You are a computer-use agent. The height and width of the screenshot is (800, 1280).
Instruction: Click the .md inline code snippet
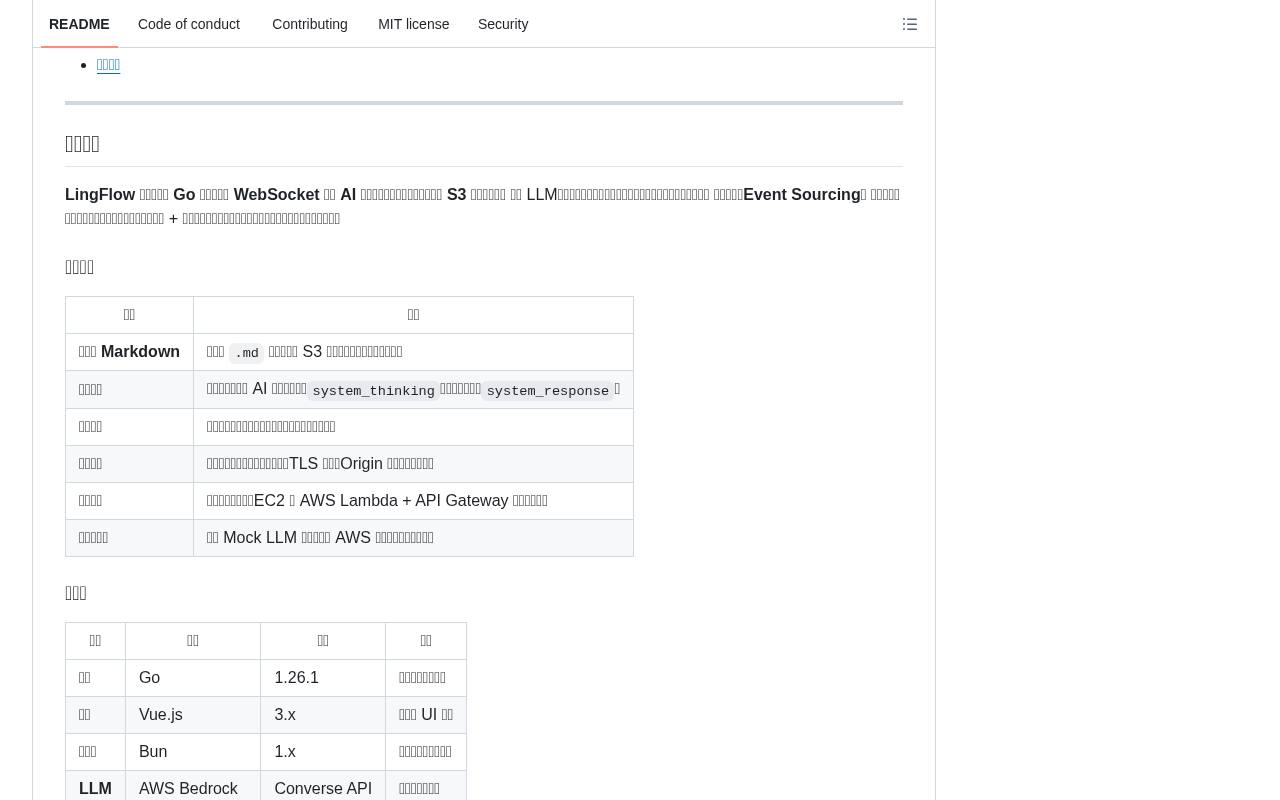tap(247, 353)
